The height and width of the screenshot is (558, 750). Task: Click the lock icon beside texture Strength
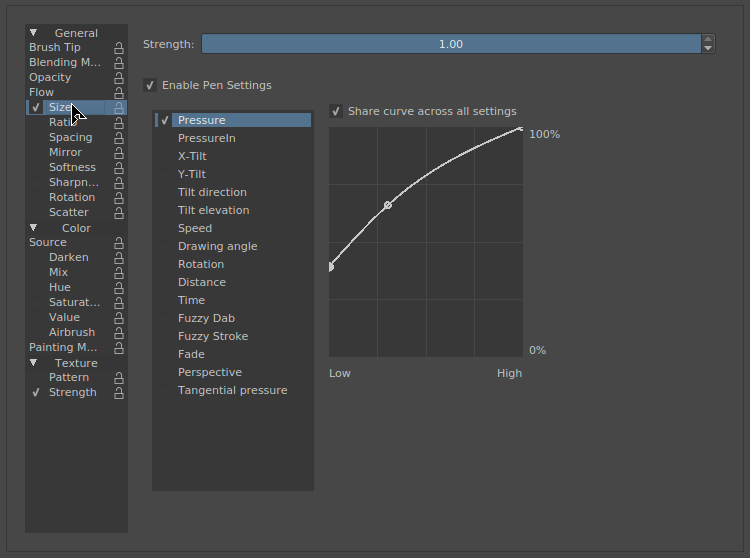coord(119,393)
